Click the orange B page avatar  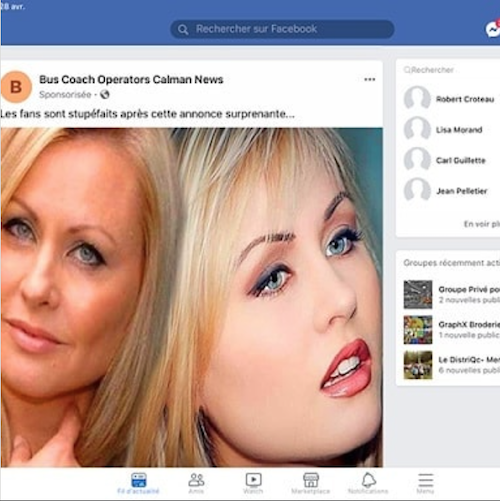pyautogui.click(x=16, y=87)
